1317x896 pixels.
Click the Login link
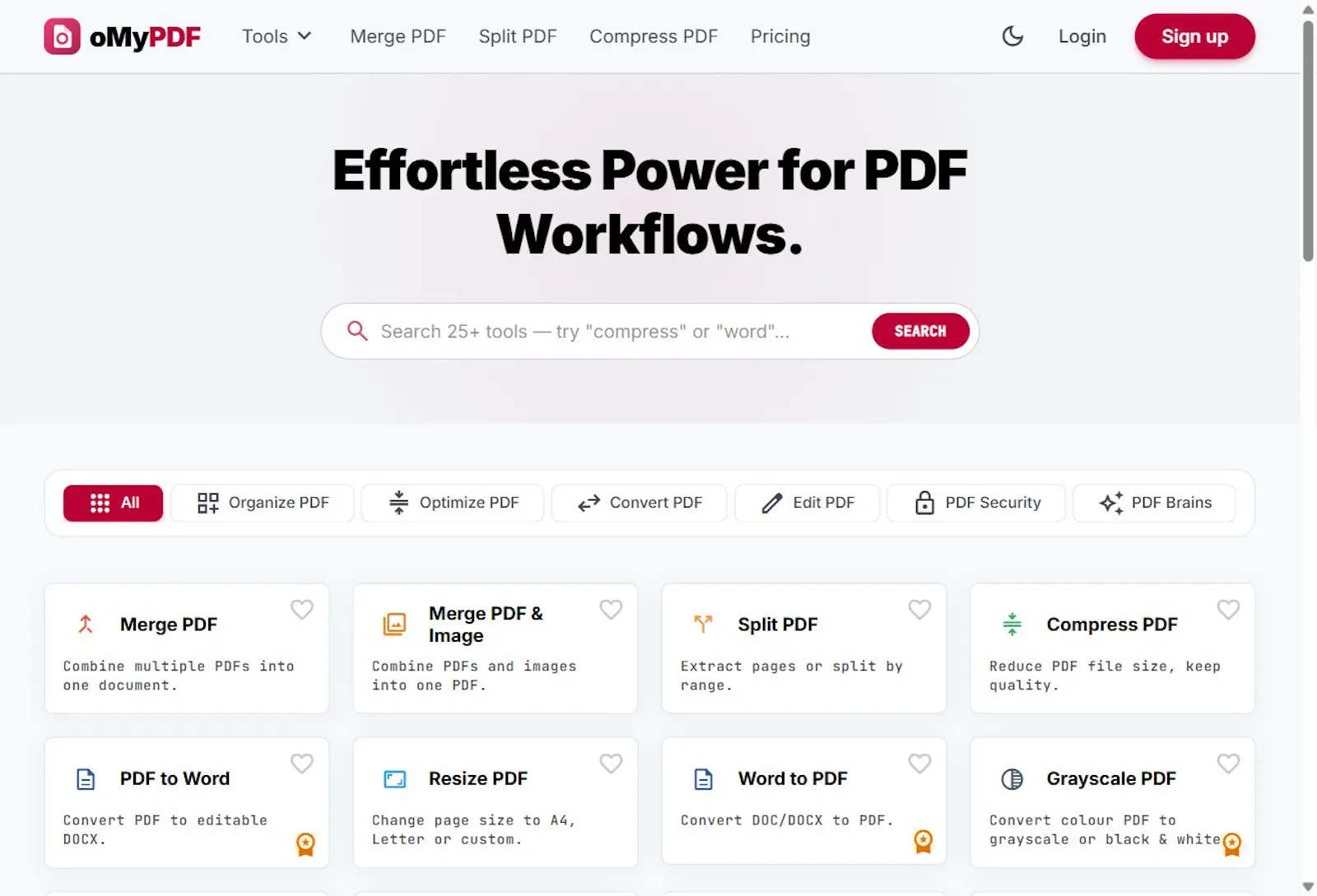click(1082, 36)
